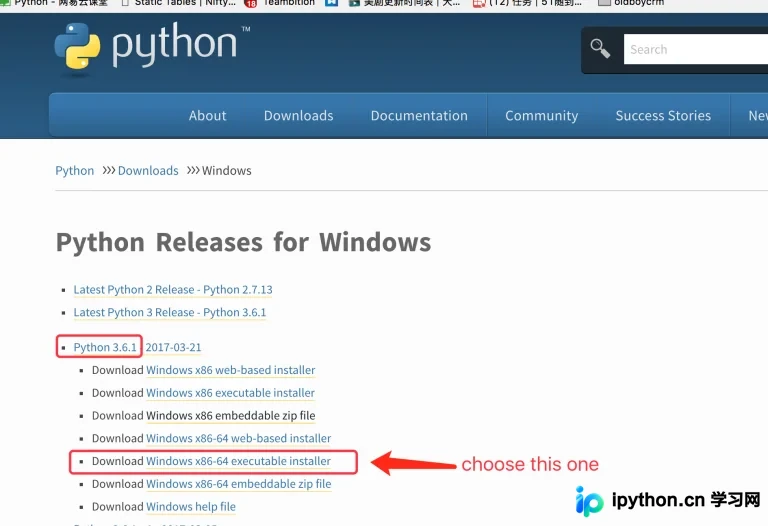768x526 pixels.
Task: Download Windows x86 web-based installer
Action: click(x=231, y=370)
